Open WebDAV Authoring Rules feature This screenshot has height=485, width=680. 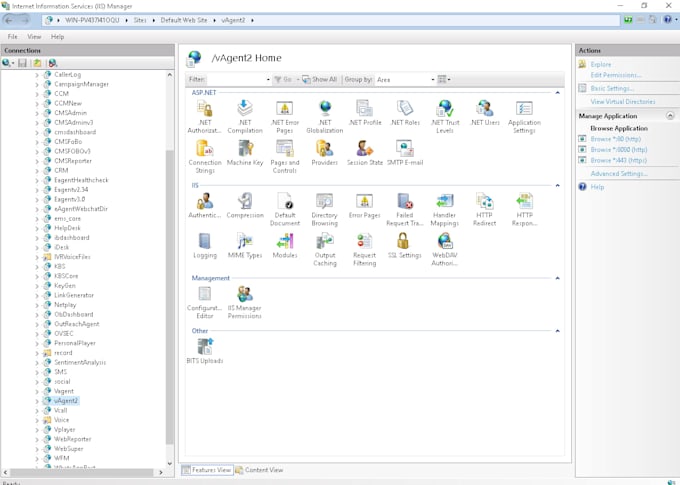(445, 249)
